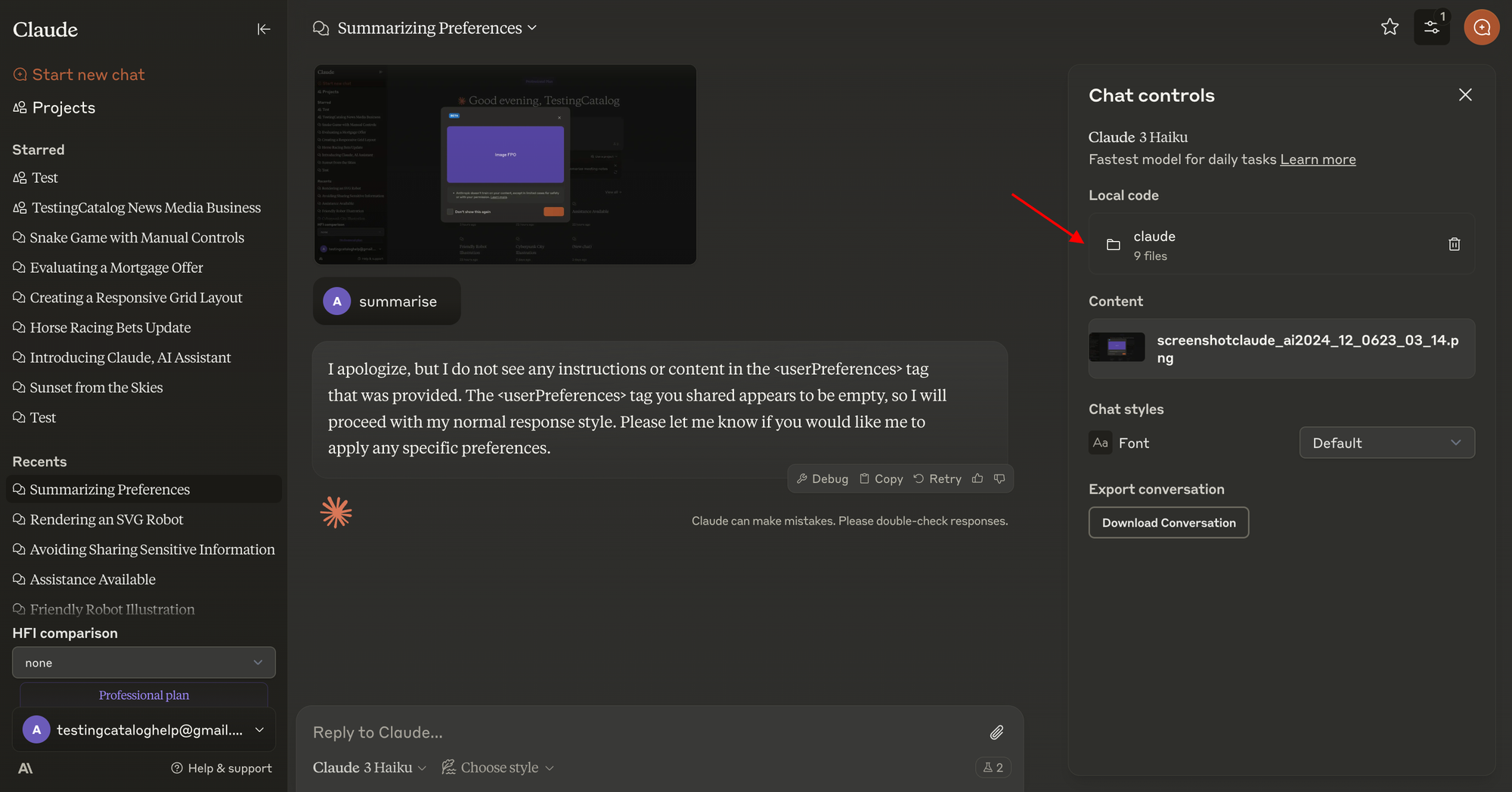Star this conversation
This screenshot has height=792, width=1512.
click(x=1390, y=27)
